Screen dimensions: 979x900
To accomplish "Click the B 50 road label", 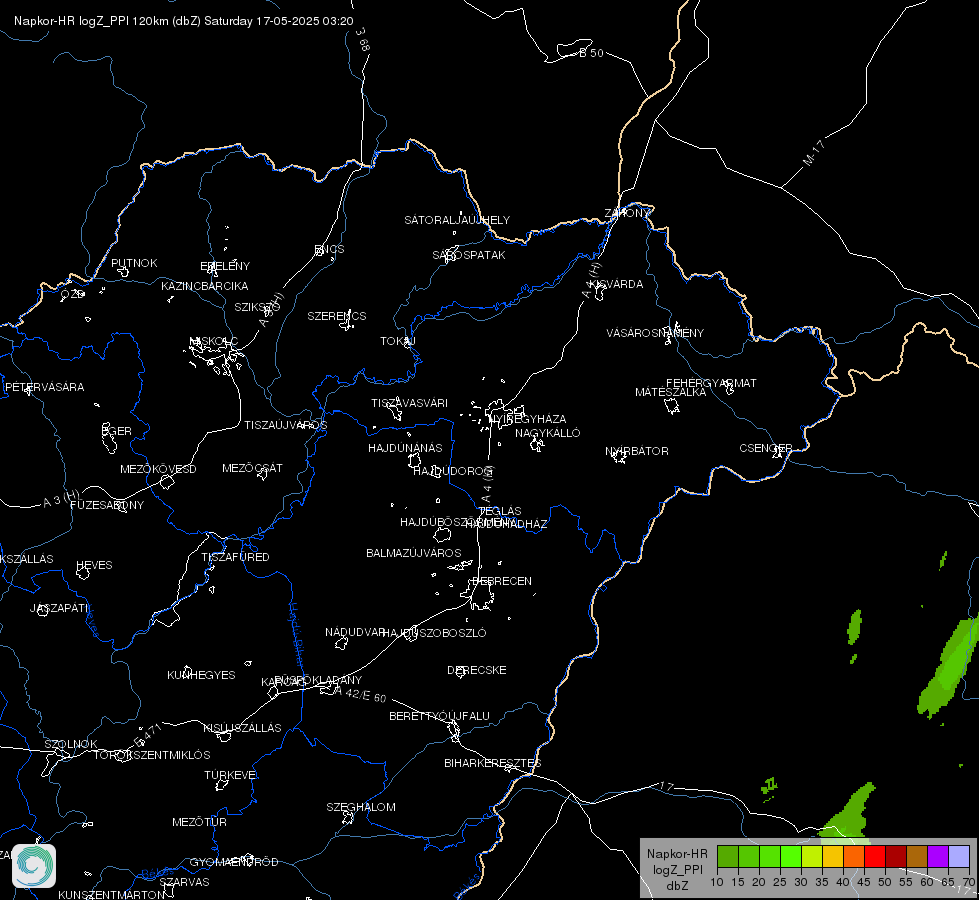I will tap(591, 53).
